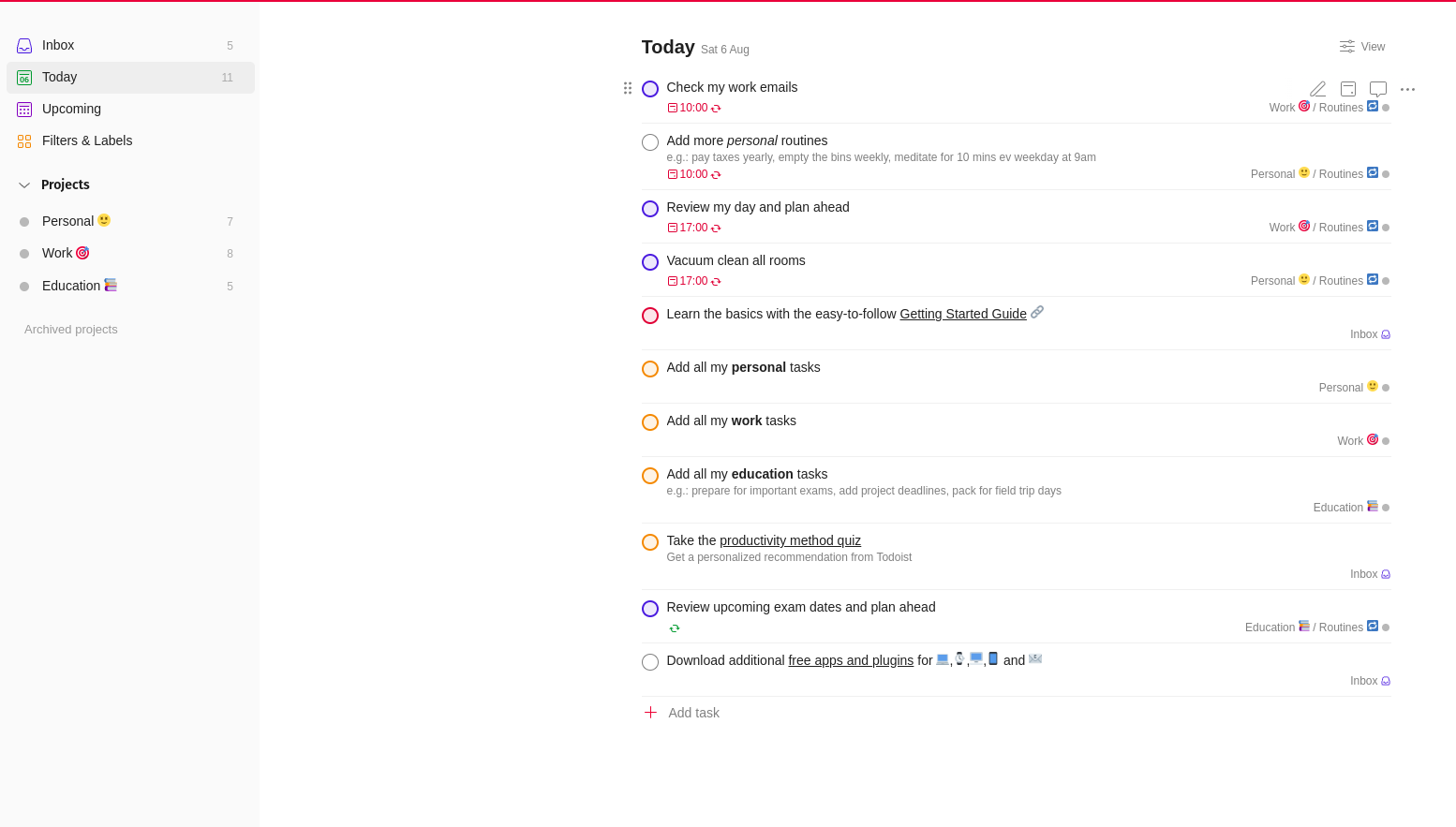Select the Inbox icon in the sidebar
Image resolution: width=1456 pixels, height=827 pixels.
(23, 45)
